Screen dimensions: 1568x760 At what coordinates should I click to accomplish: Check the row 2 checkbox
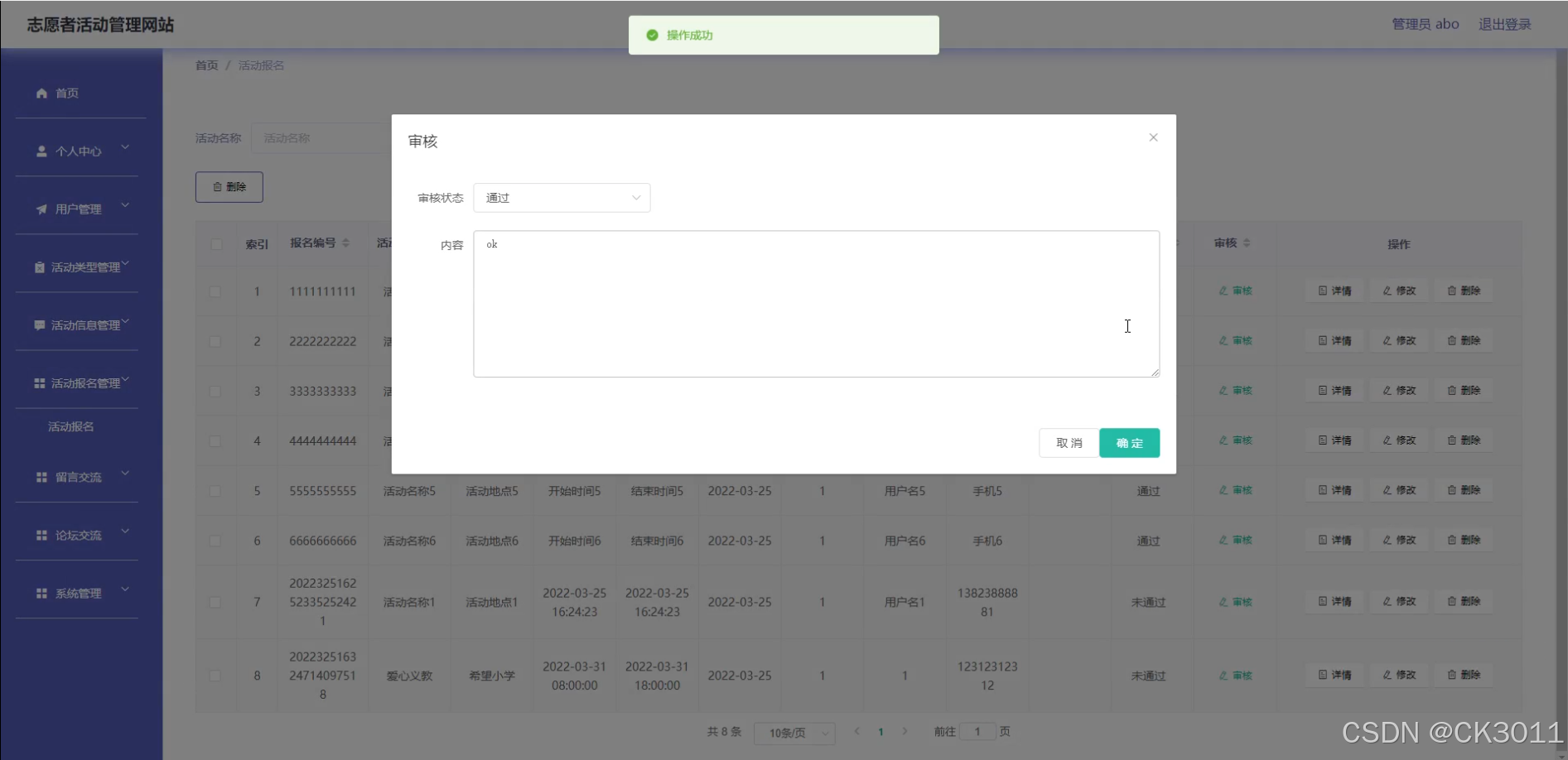click(x=215, y=341)
